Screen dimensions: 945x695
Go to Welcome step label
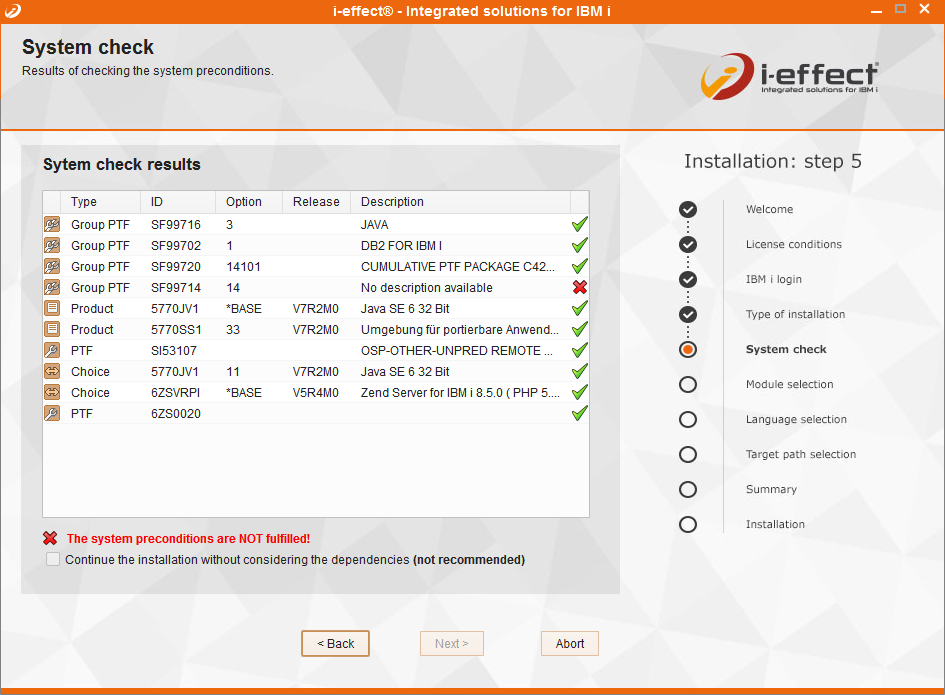(x=769, y=210)
